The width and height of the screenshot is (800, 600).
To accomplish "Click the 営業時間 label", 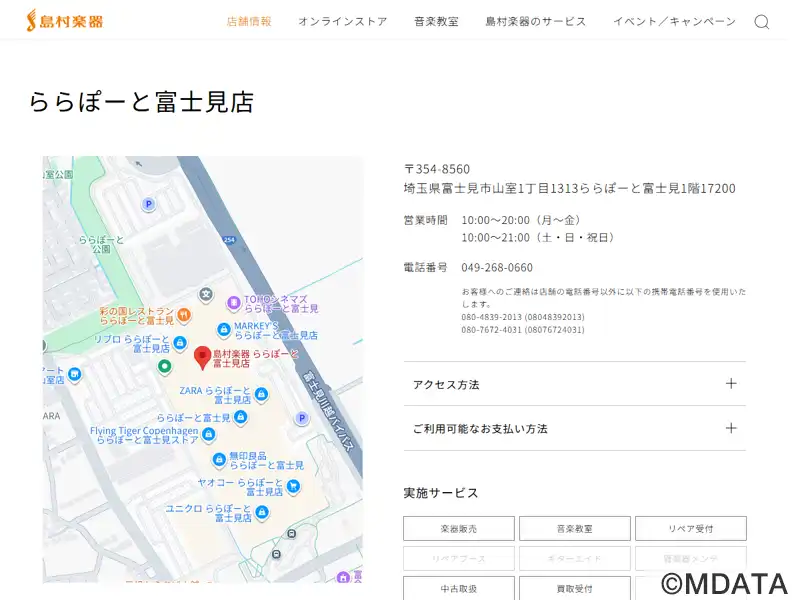I will [426, 220].
